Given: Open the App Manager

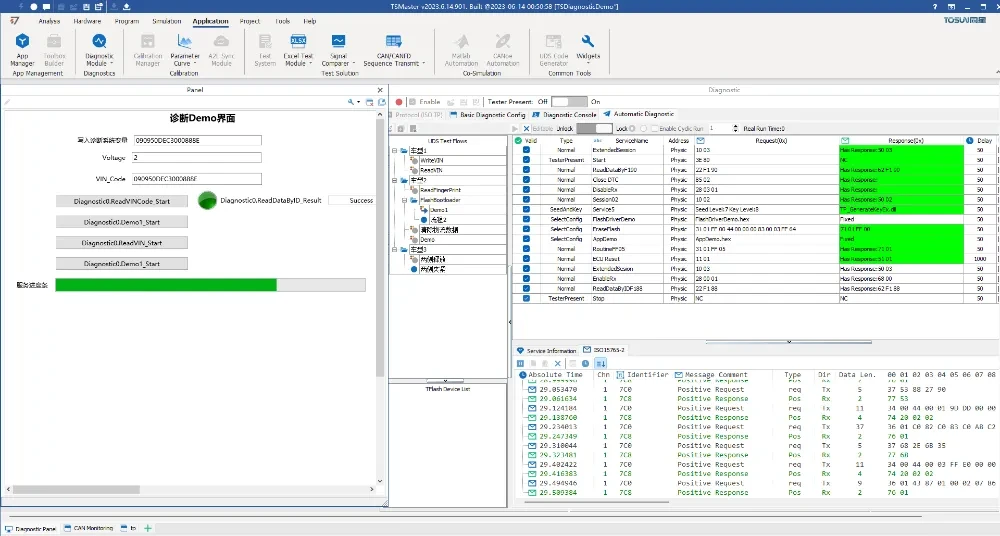Looking at the screenshot, I should point(22,50).
